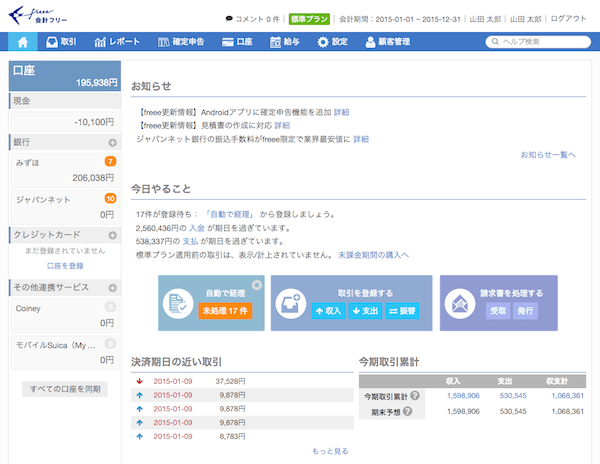Open the 確定申告 menu

(181, 42)
